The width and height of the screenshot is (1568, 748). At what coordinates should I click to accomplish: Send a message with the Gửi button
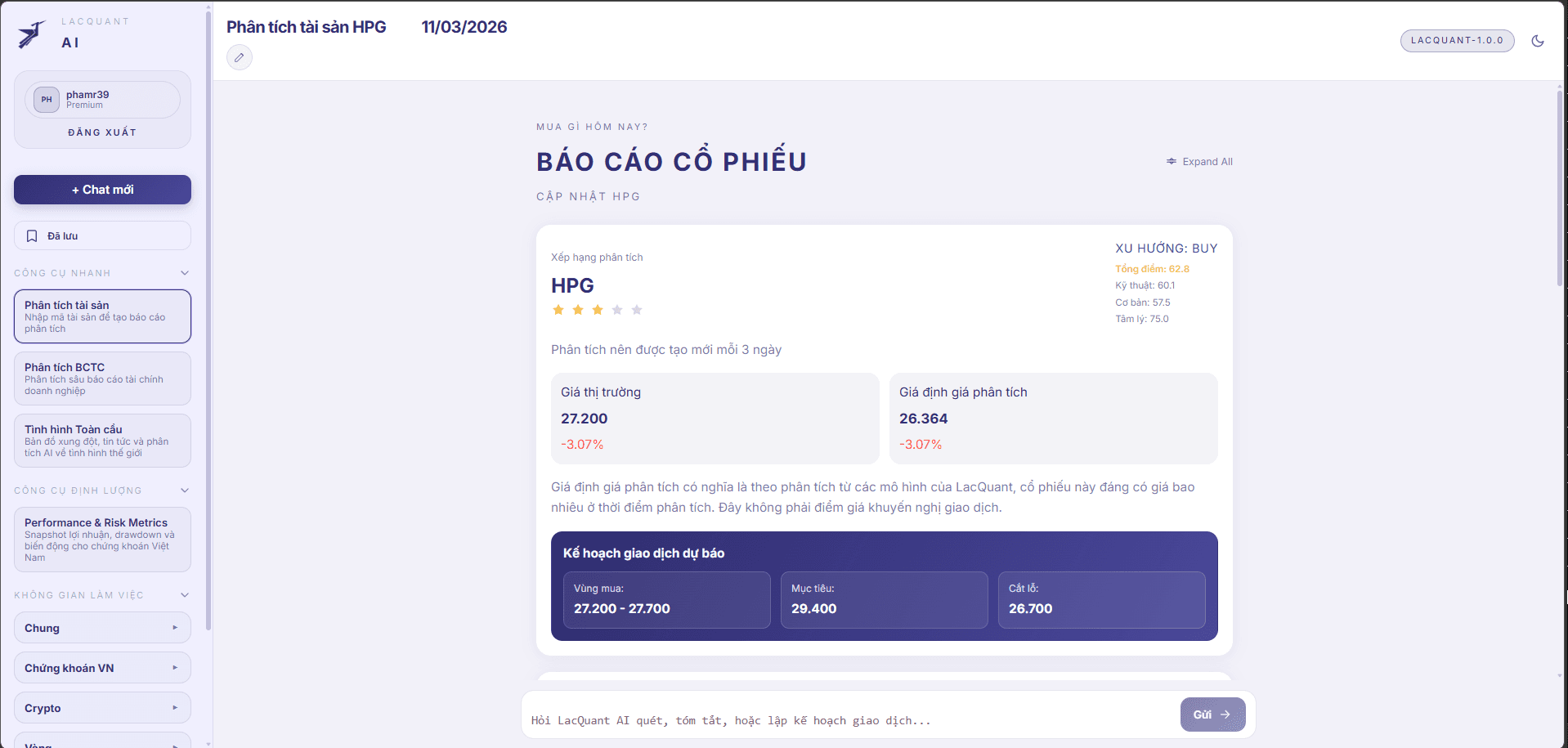(x=1212, y=714)
